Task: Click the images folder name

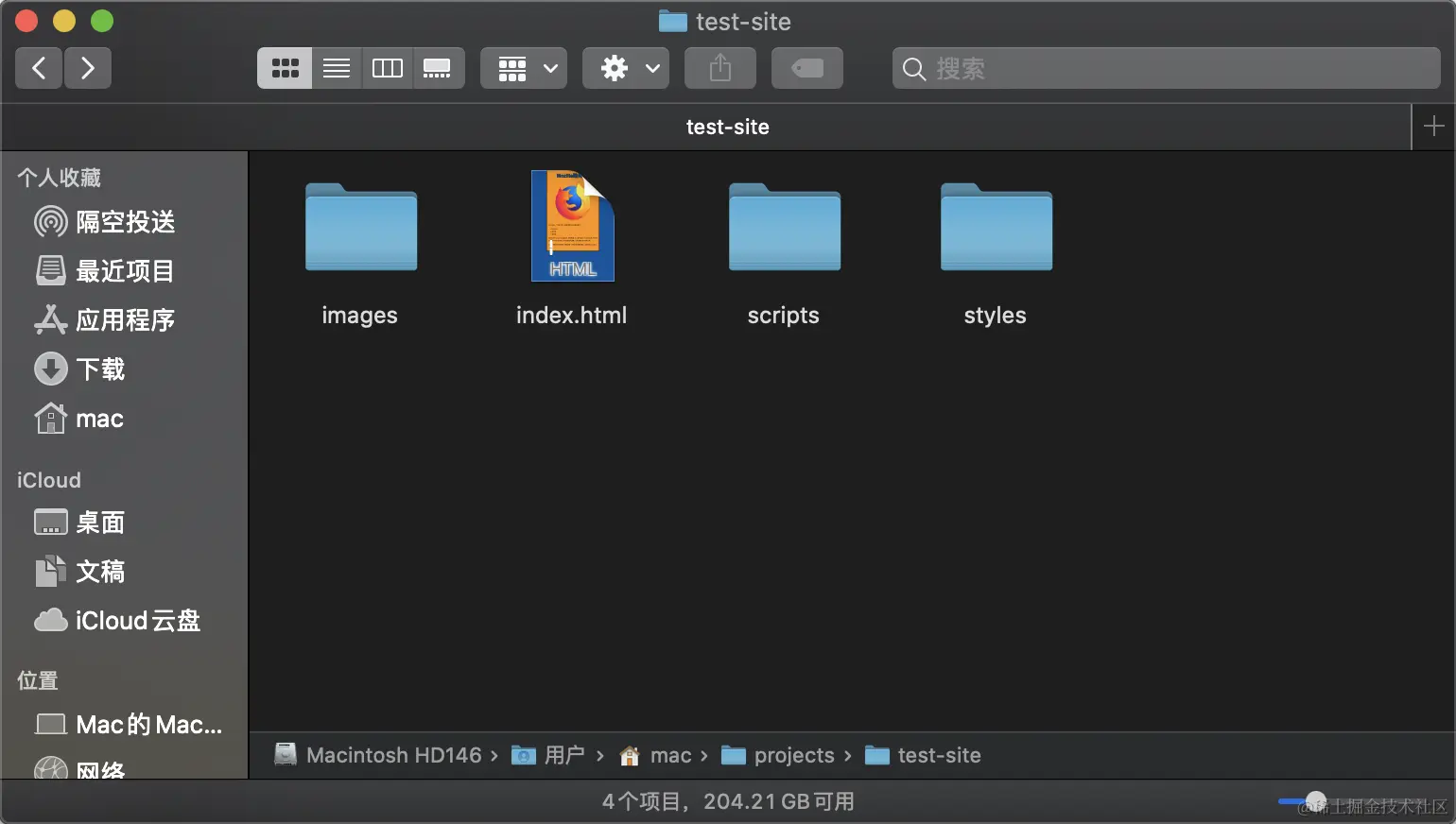Action: click(x=360, y=316)
